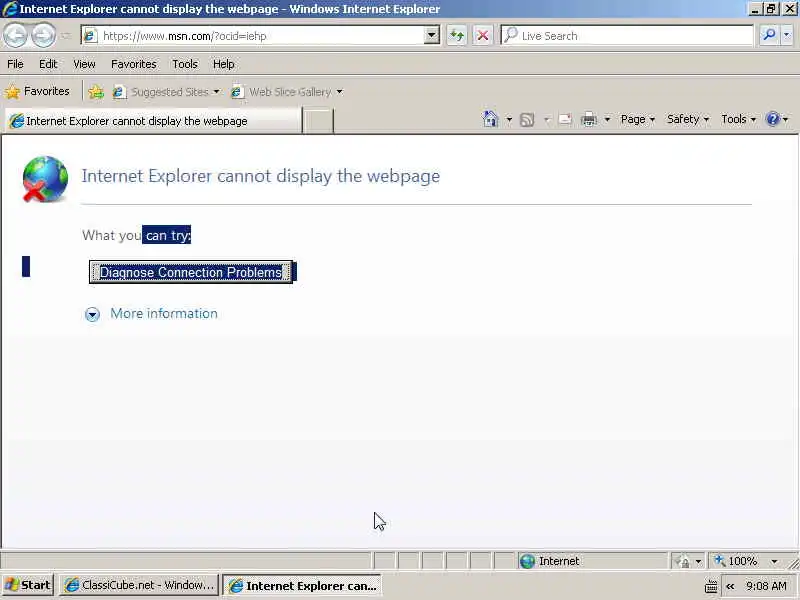This screenshot has width=800, height=600.
Task: Open the Help menu
Action: point(223,64)
